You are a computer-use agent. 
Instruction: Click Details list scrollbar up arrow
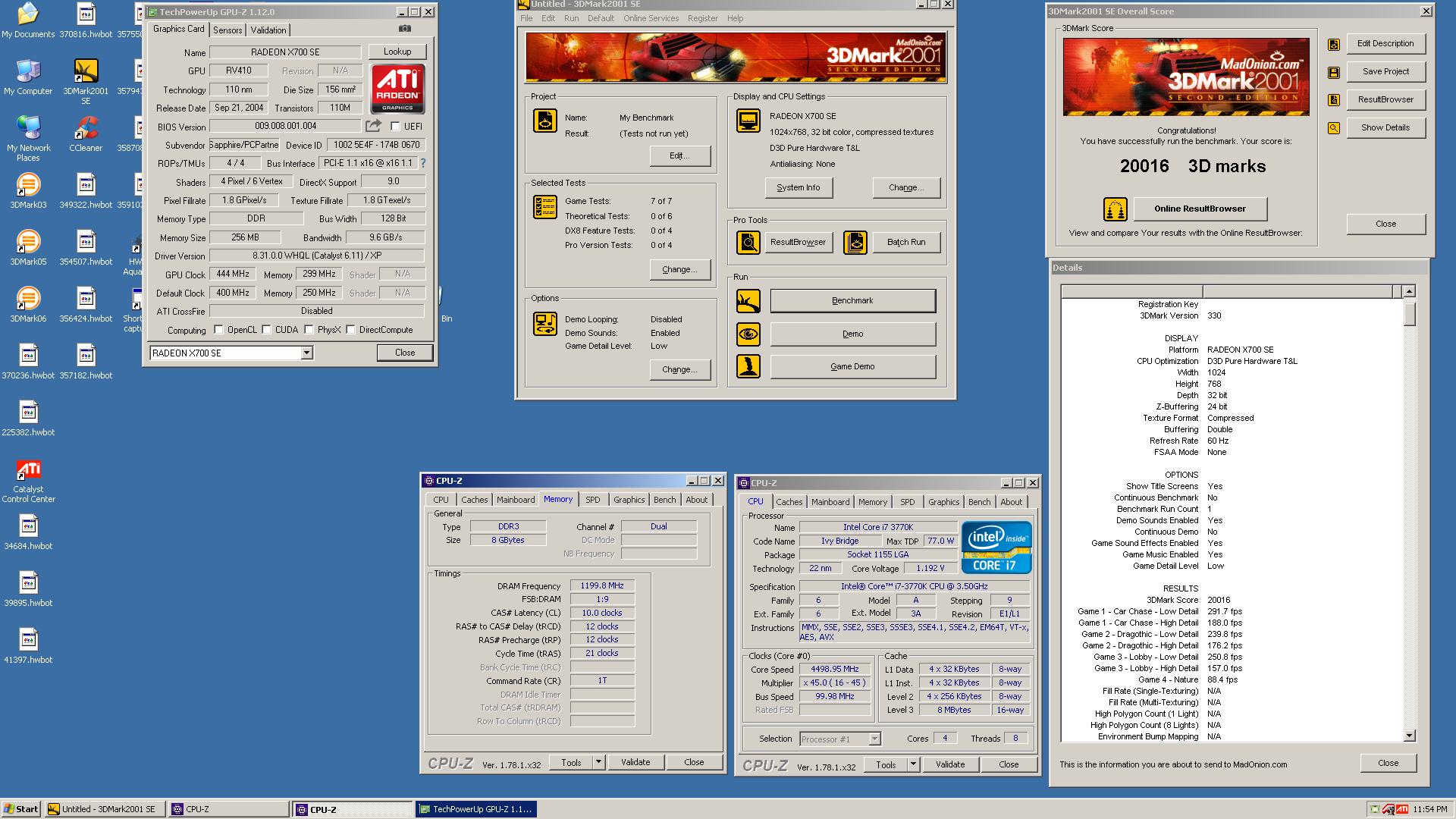[1409, 291]
